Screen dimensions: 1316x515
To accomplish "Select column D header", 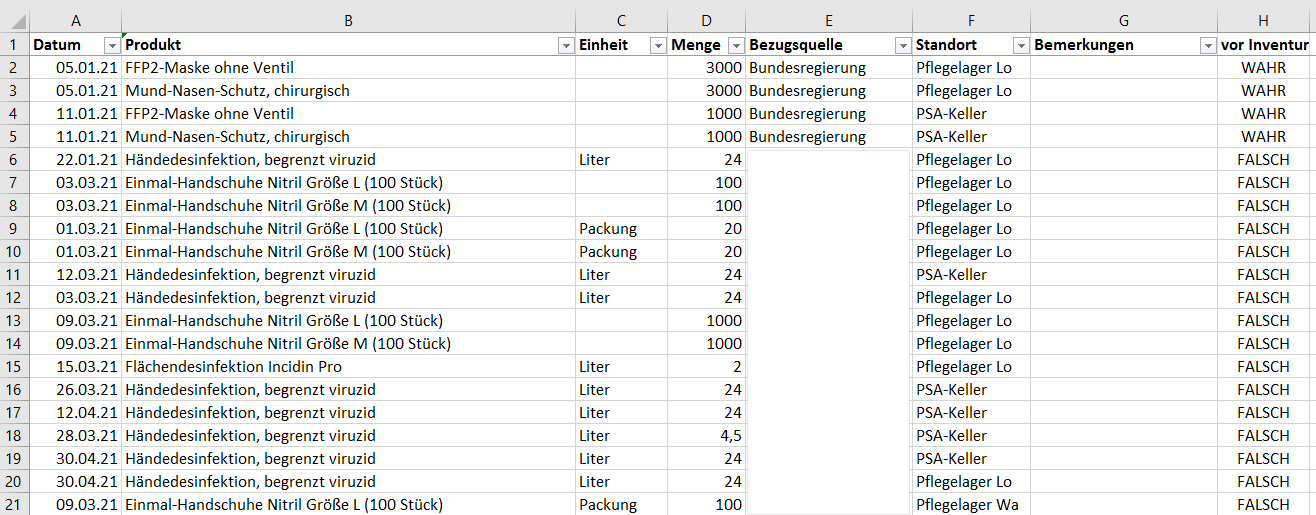I will pyautogui.click(x=707, y=21).
